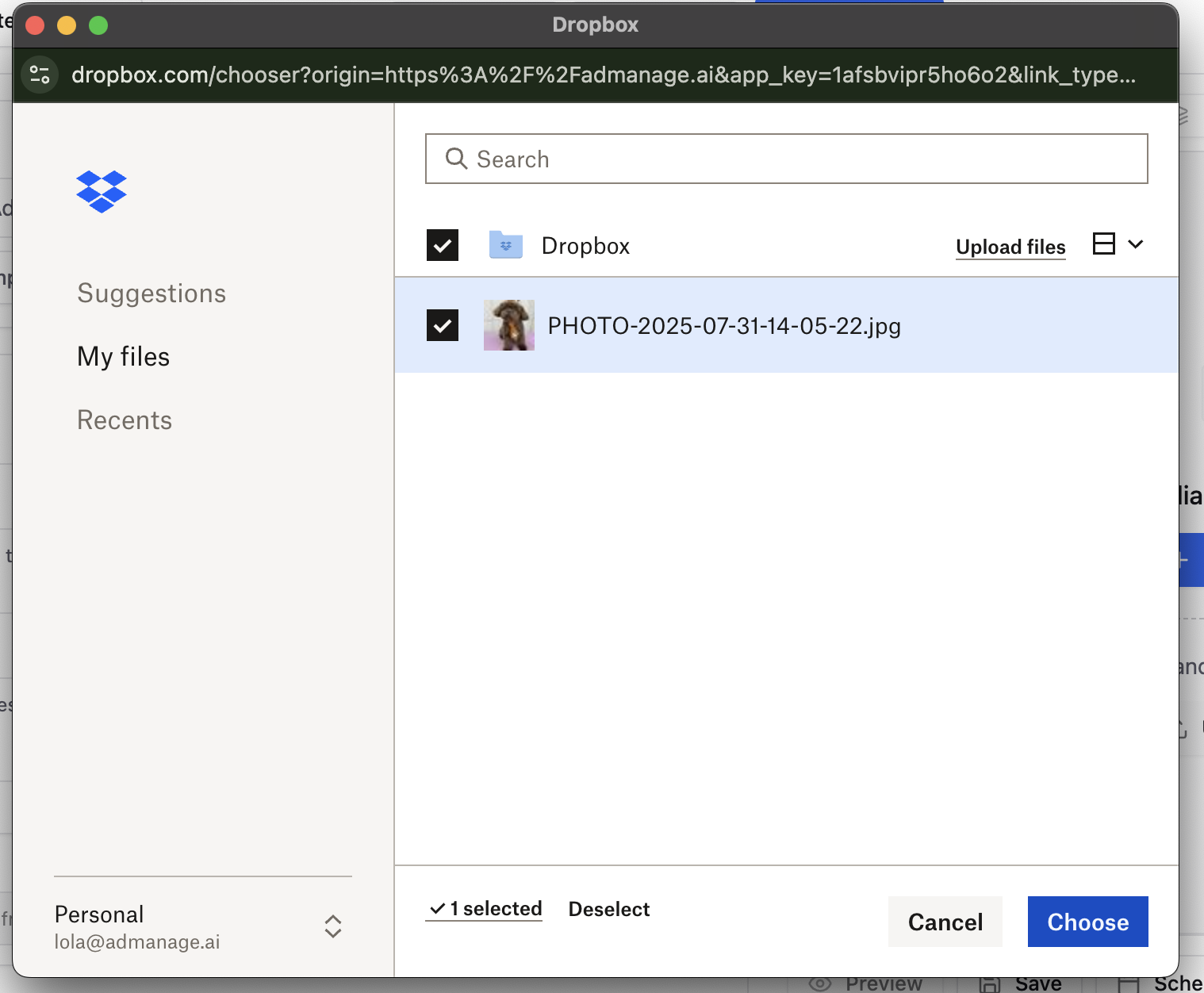The width and height of the screenshot is (1204, 993).
Task: Click the Preview eye icon
Action: click(820, 984)
